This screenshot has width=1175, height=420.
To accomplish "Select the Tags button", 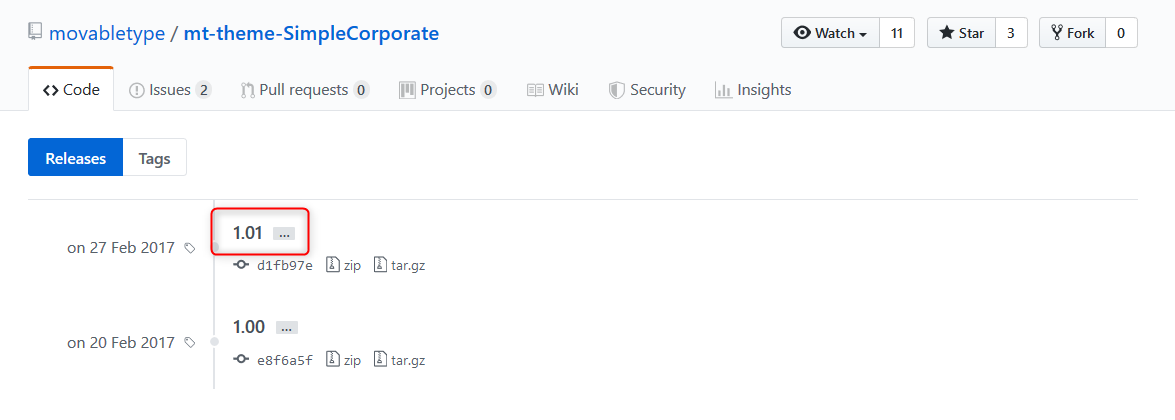I will point(154,158).
